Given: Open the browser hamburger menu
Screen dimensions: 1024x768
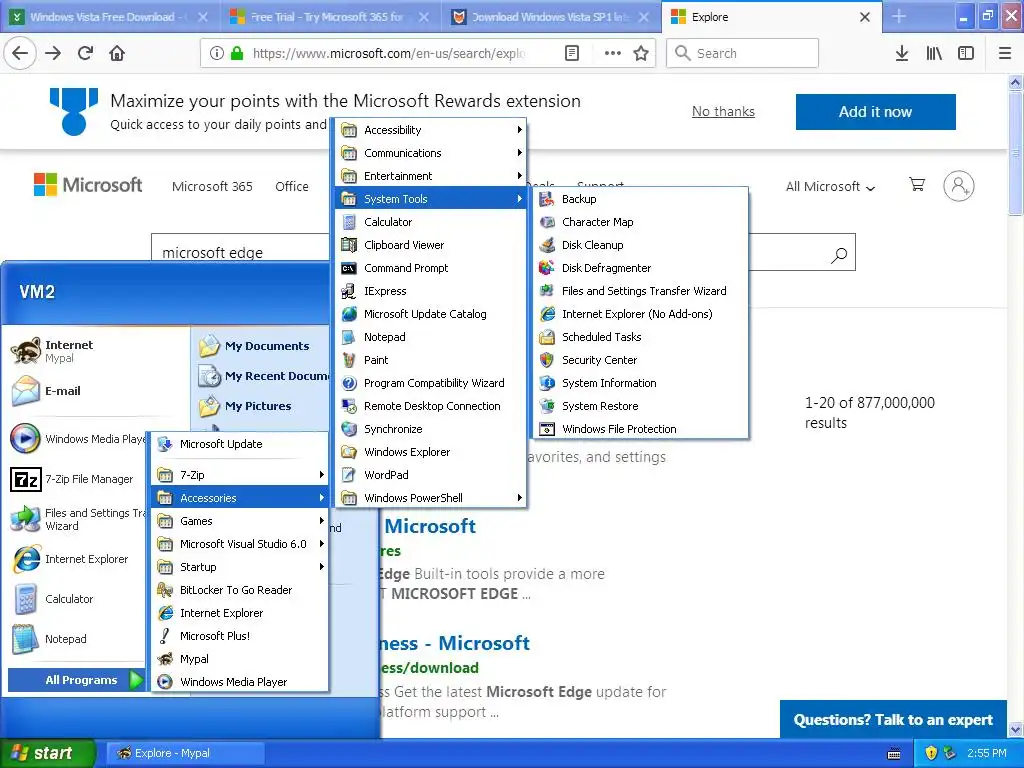Looking at the screenshot, I should pyautogui.click(x=1005, y=53).
